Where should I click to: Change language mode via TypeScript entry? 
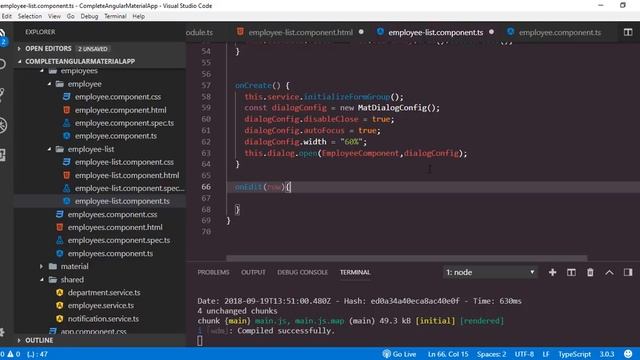574,354
